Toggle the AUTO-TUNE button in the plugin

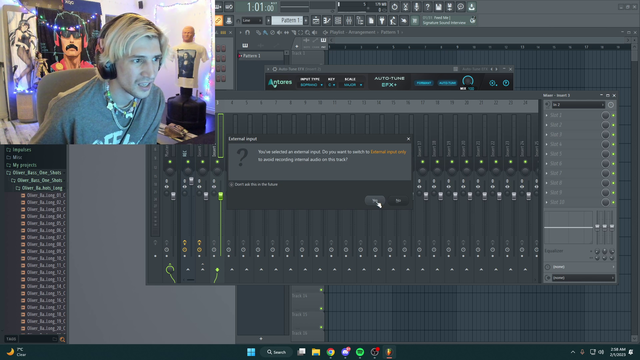click(447, 83)
